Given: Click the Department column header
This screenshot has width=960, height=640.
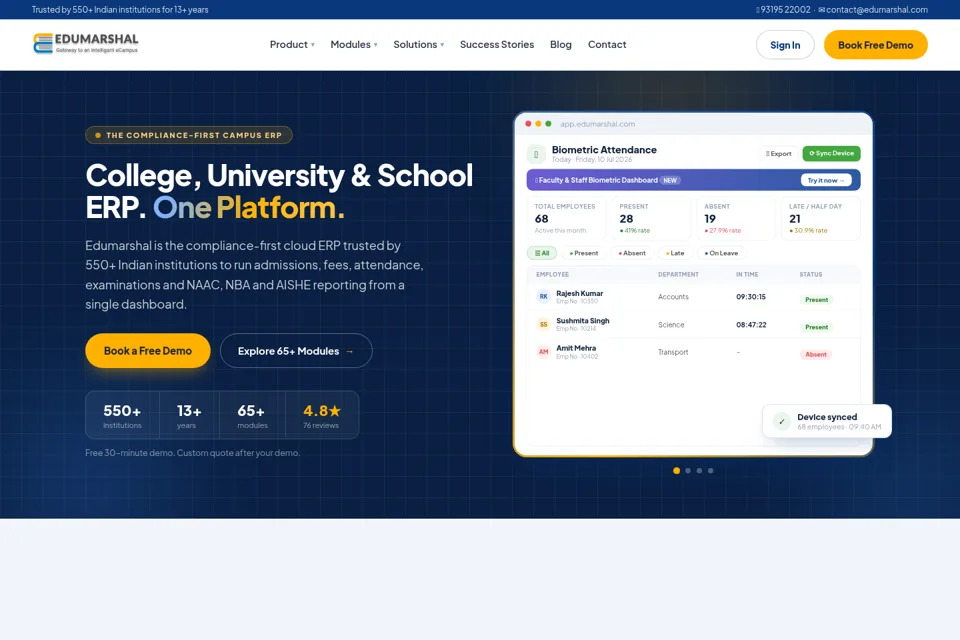Looking at the screenshot, I should (x=678, y=274).
